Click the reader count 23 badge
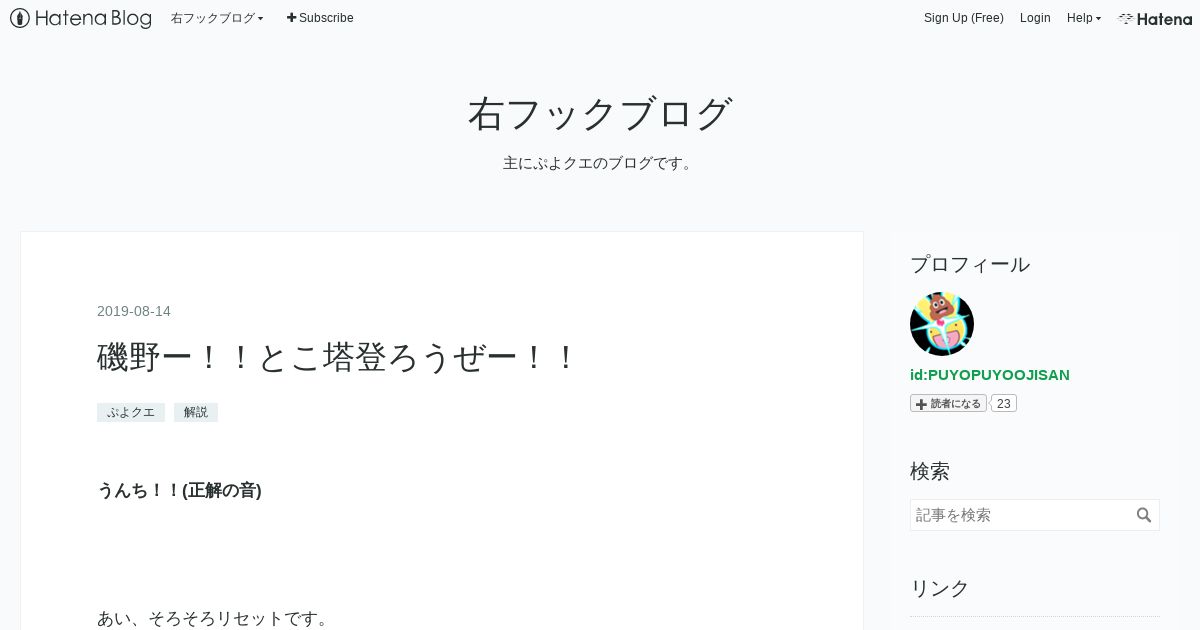This screenshot has height=630, width=1200. [1004, 403]
